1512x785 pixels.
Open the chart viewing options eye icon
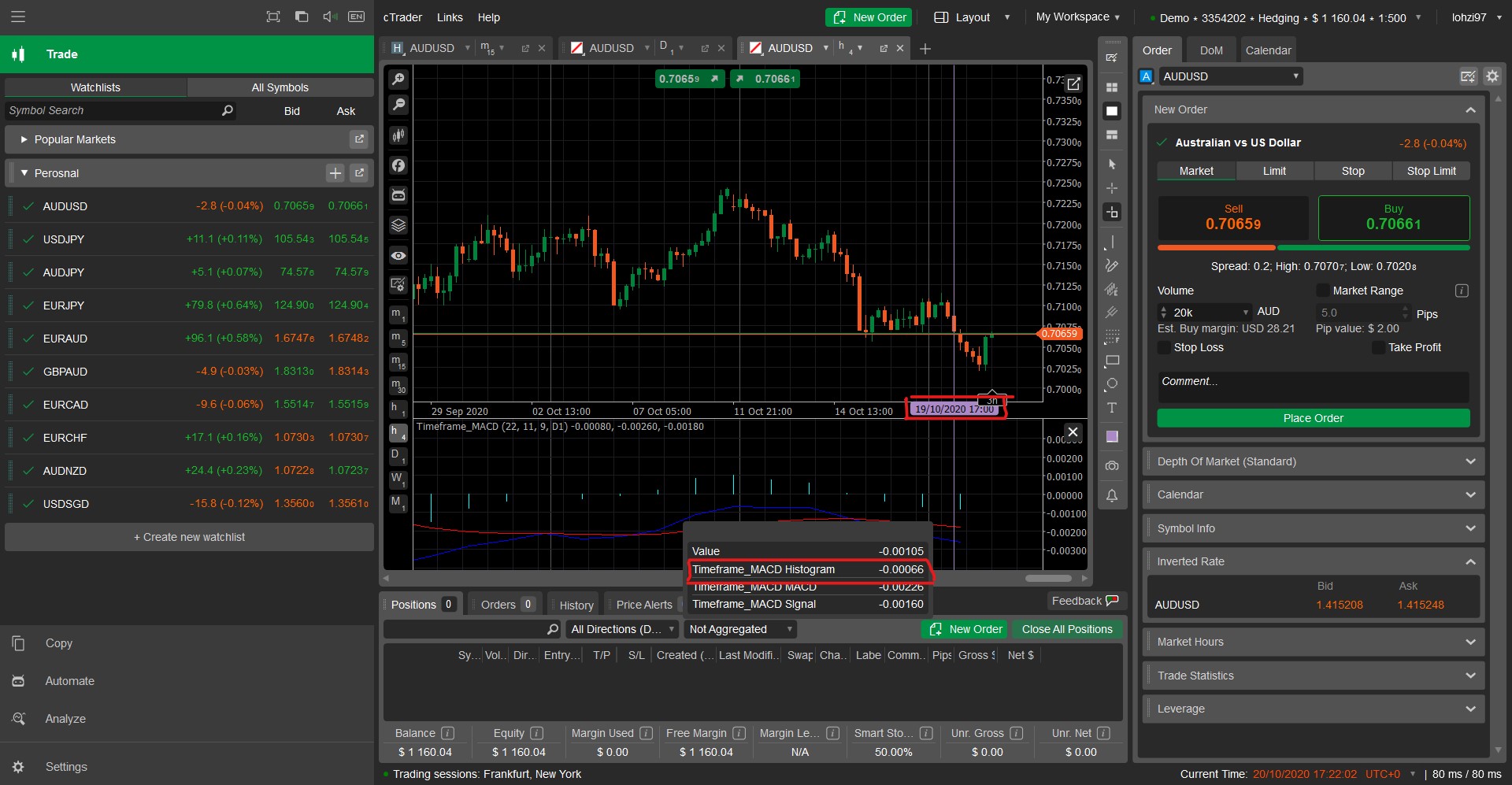point(398,255)
